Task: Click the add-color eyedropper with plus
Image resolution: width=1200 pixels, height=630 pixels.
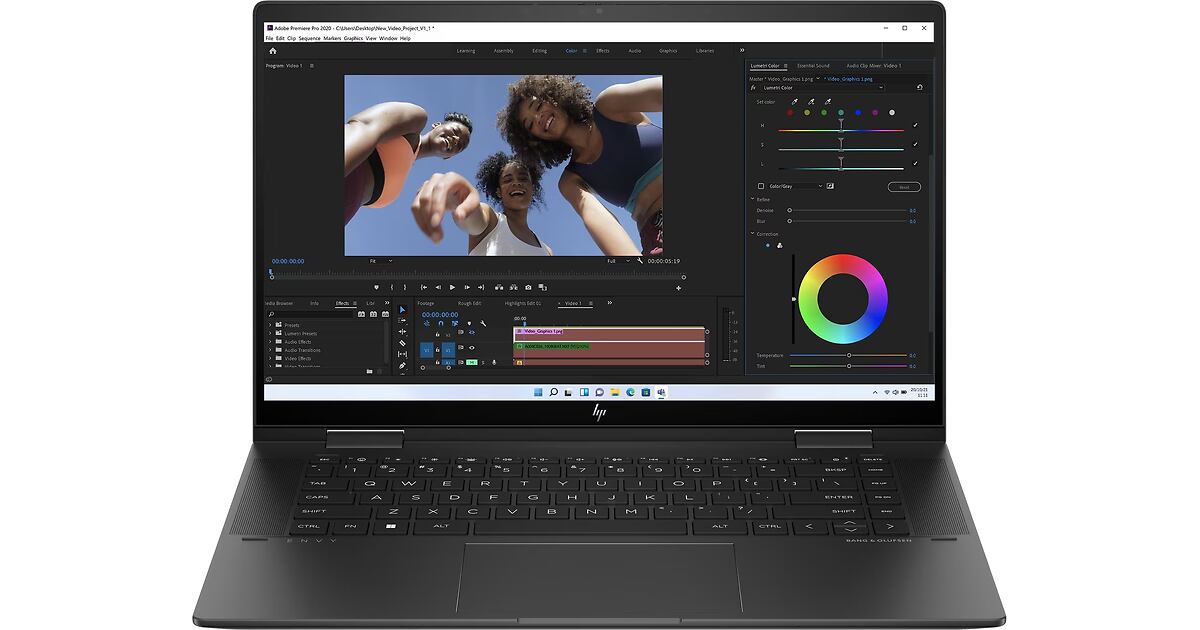Action: (811, 101)
